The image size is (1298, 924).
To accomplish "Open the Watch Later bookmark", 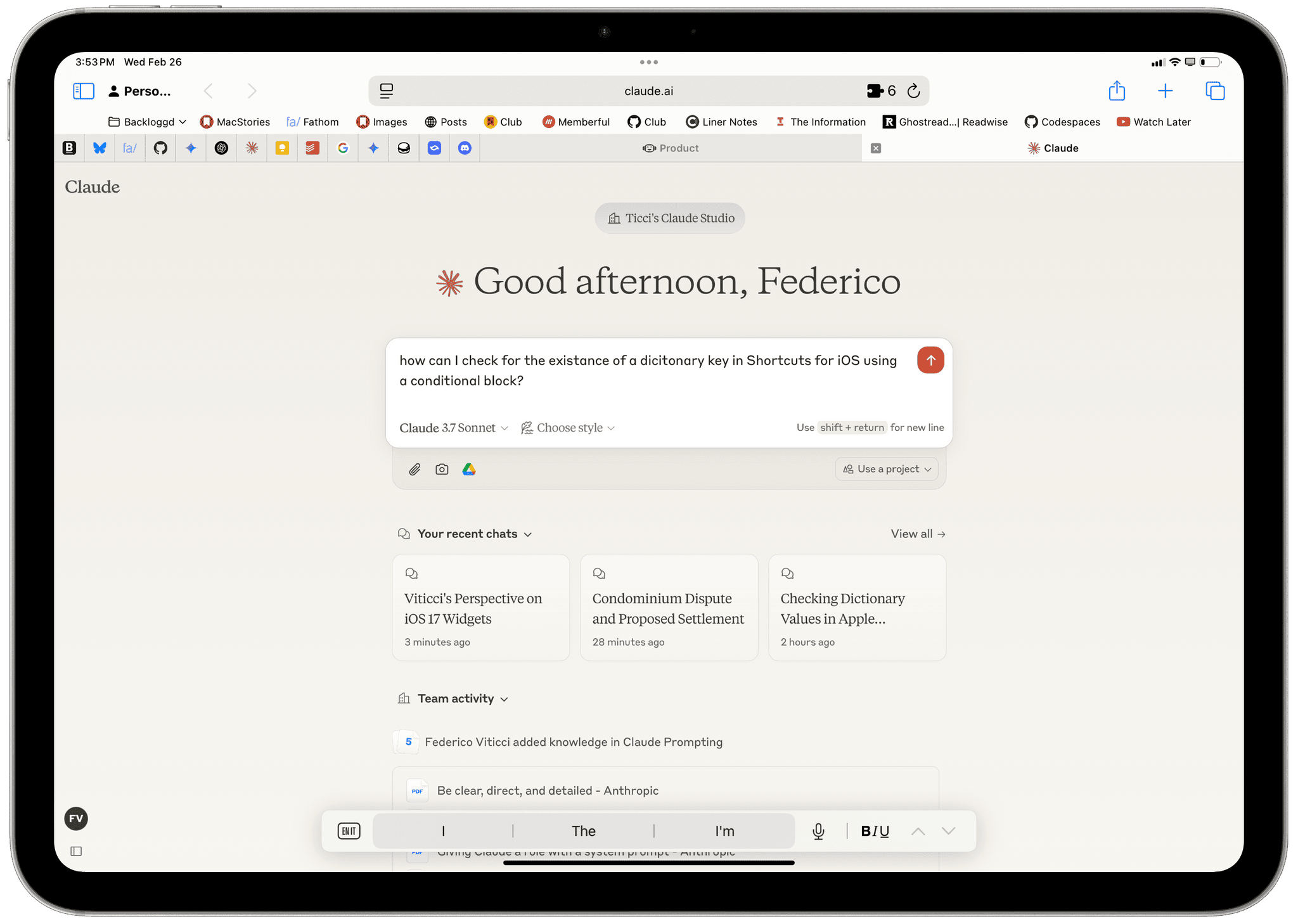I will 1154,122.
